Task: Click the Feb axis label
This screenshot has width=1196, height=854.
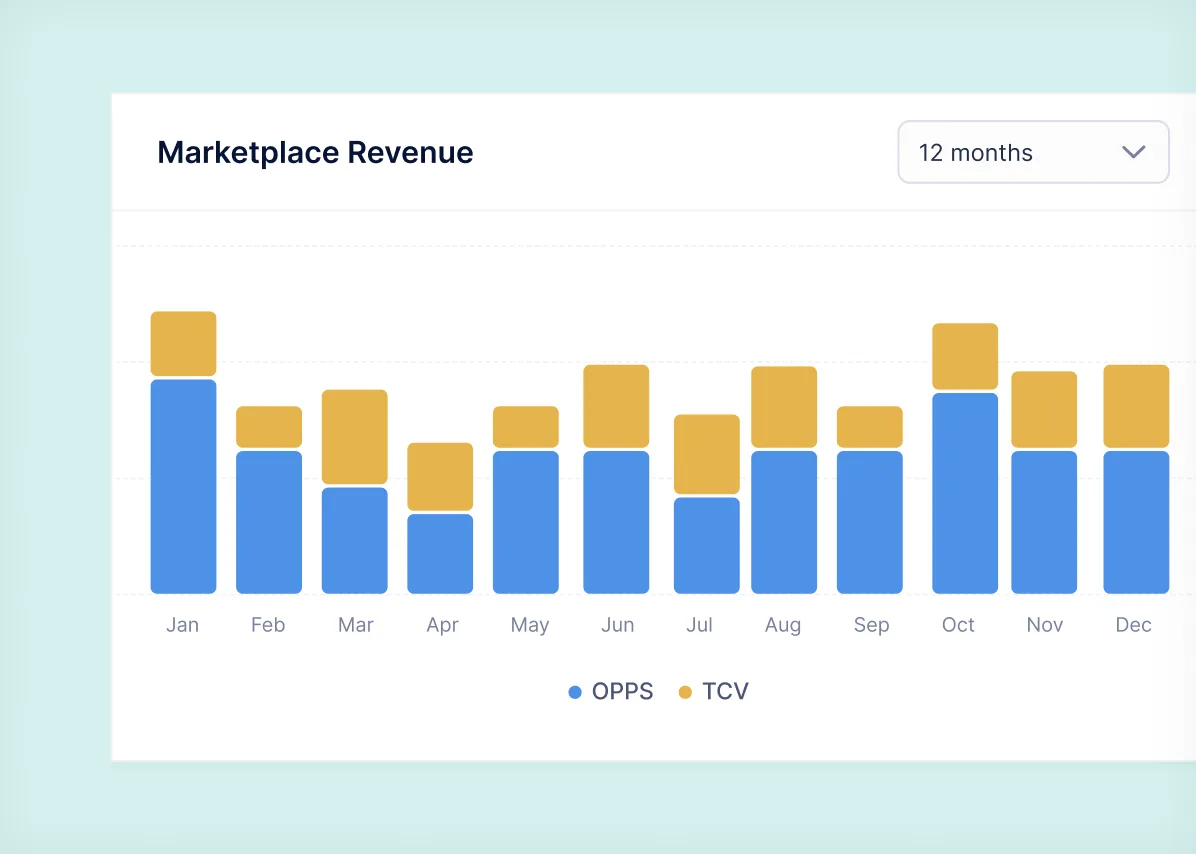Action: point(268,625)
